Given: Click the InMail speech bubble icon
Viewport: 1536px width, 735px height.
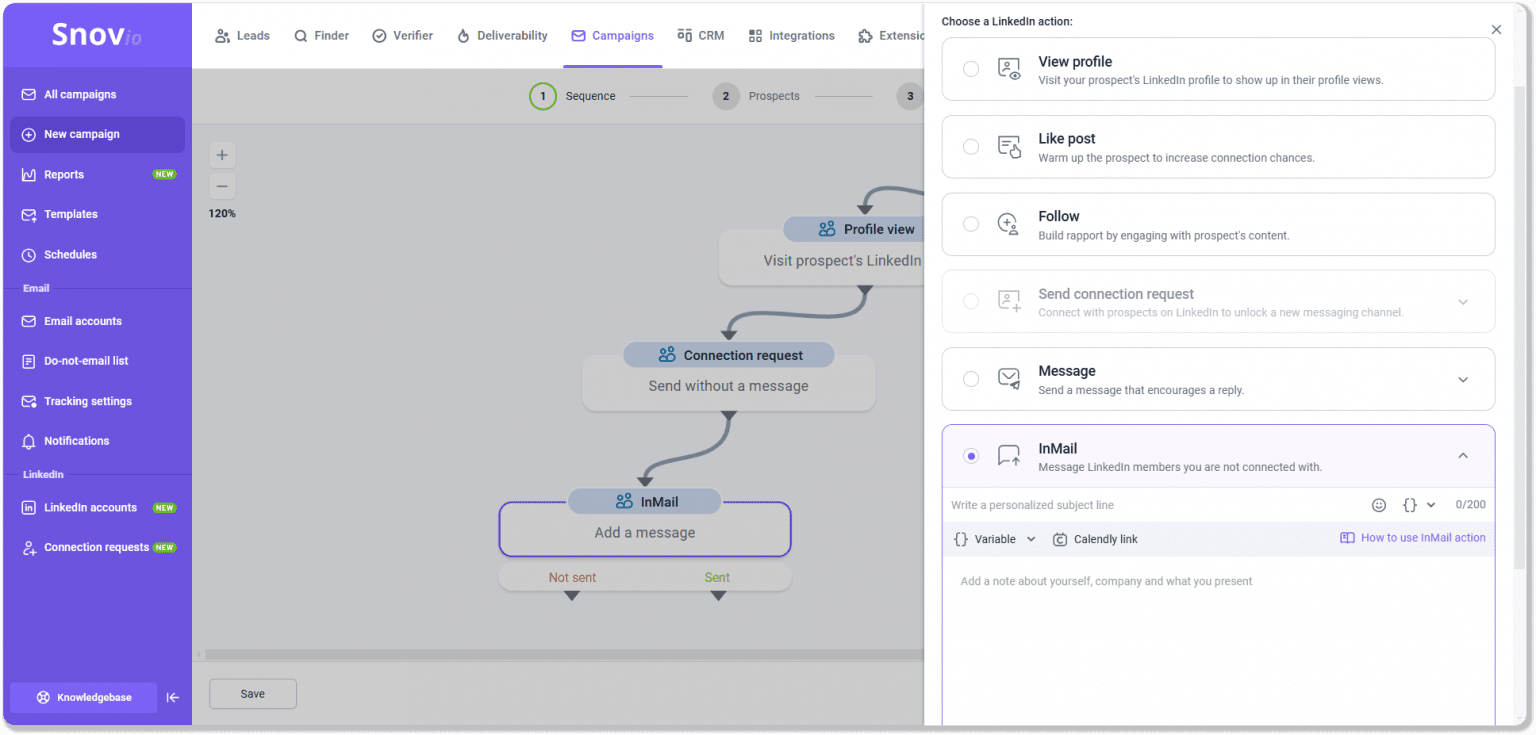Looking at the screenshot, I should click(1009, 456).
